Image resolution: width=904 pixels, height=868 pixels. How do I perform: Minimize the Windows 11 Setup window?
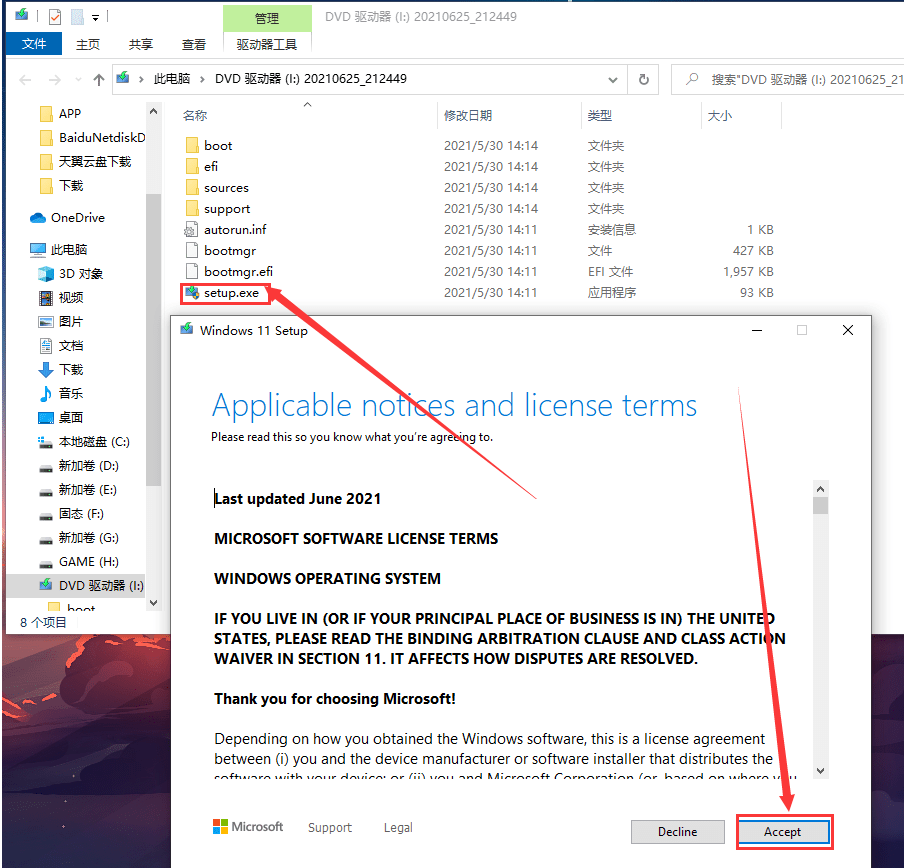click(757, 330)
